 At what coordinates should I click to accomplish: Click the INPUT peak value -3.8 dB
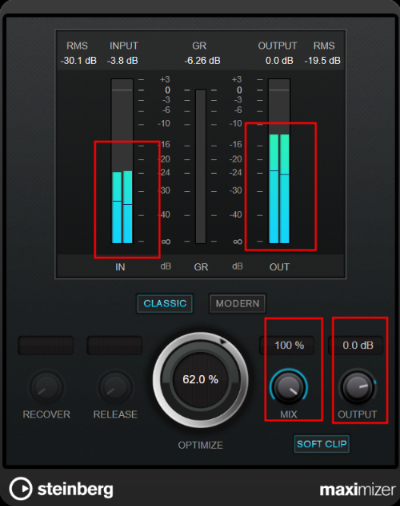point(123,61)
